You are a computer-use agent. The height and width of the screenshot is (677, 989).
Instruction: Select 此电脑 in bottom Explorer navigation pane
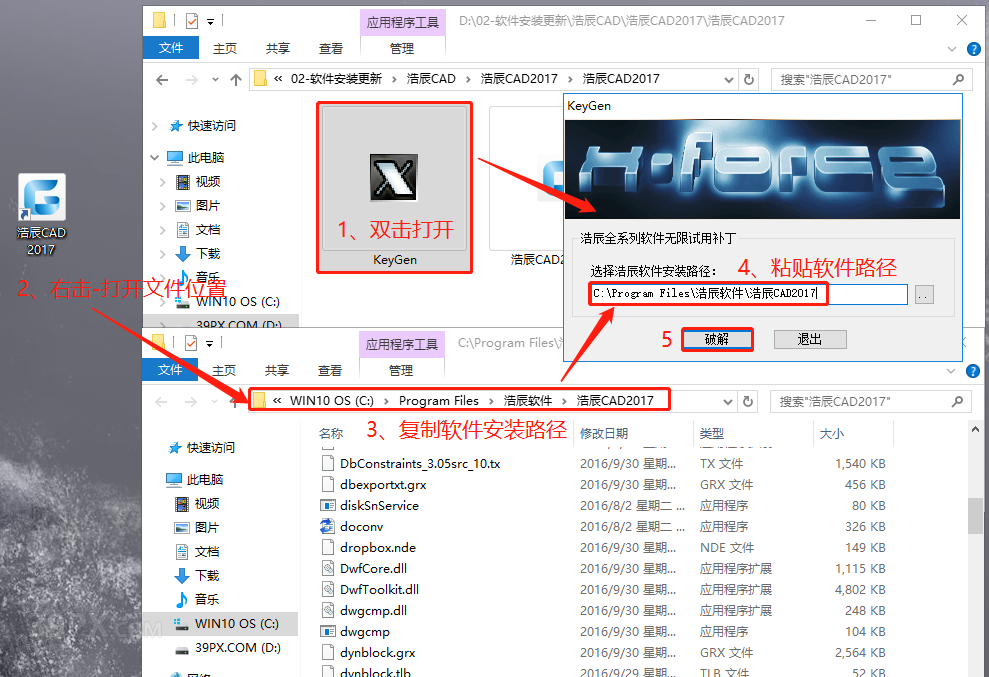pos(205,480)
